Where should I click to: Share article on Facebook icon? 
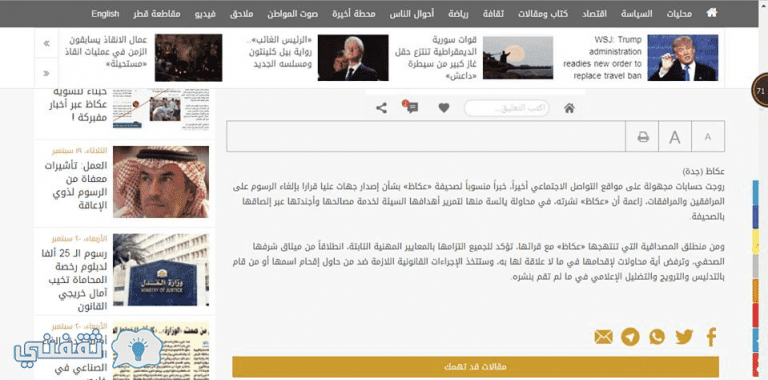point(711,337)
